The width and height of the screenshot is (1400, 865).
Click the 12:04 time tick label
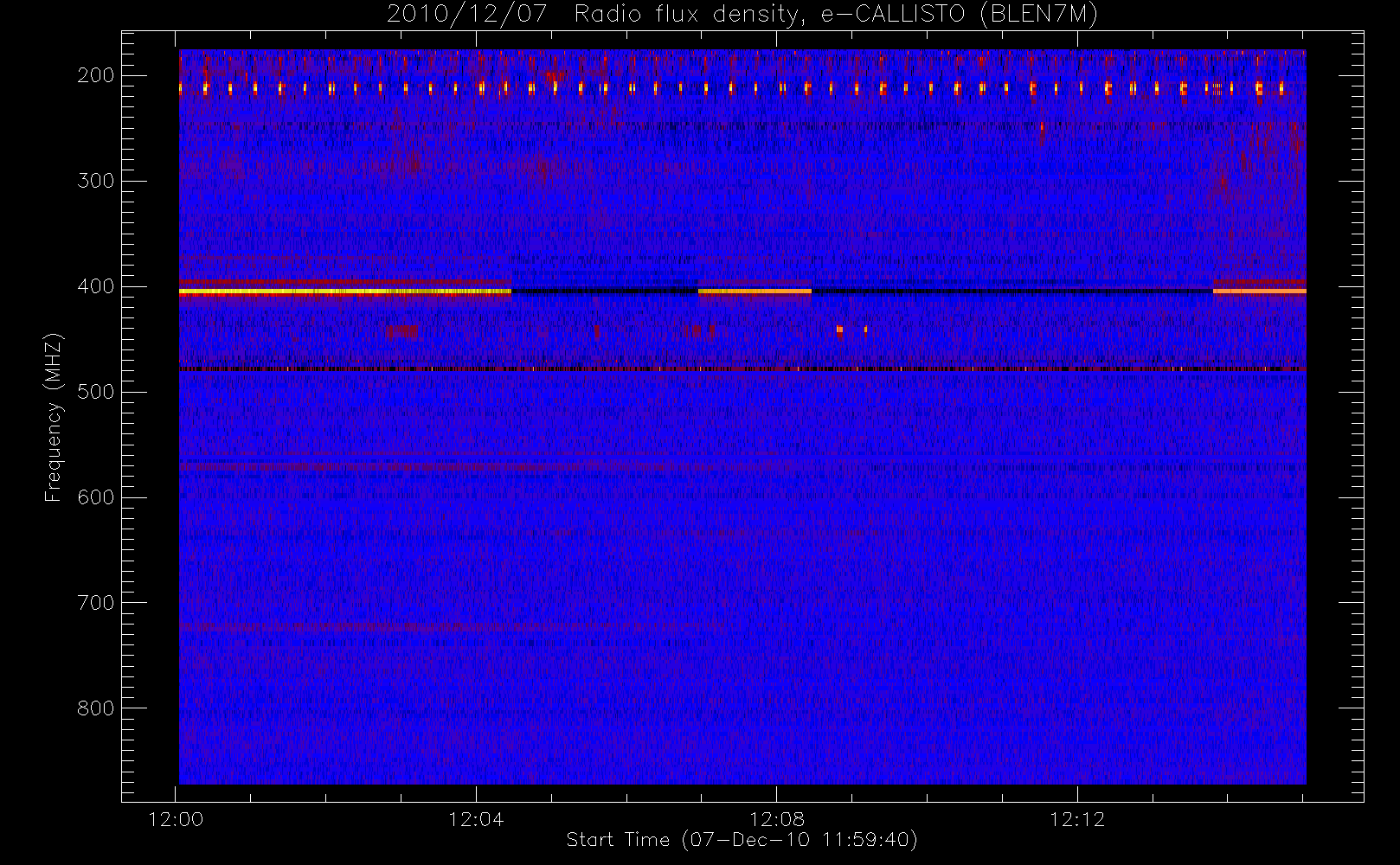tap(476, 819)
